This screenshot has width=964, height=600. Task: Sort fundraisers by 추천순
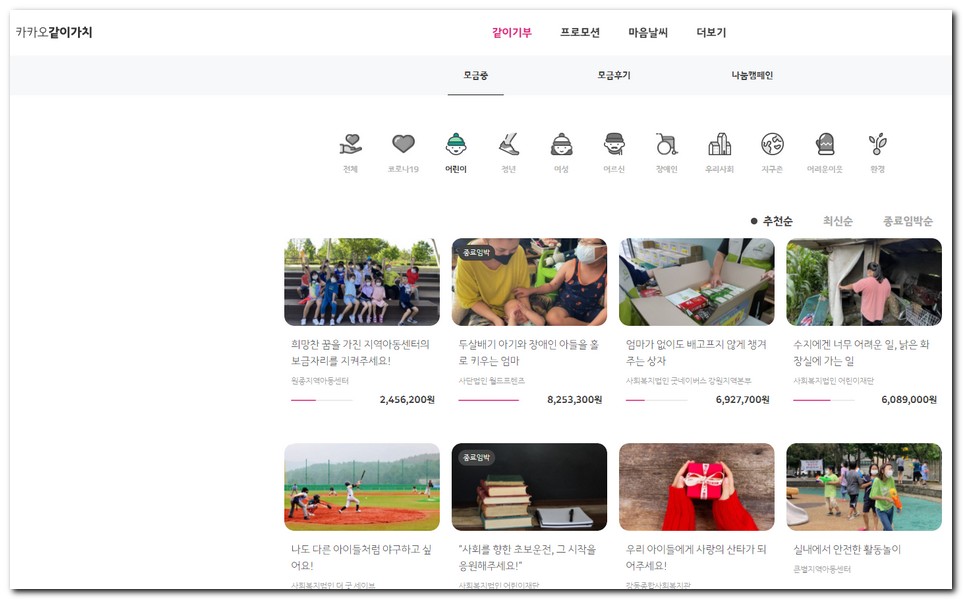coord(777,221)
